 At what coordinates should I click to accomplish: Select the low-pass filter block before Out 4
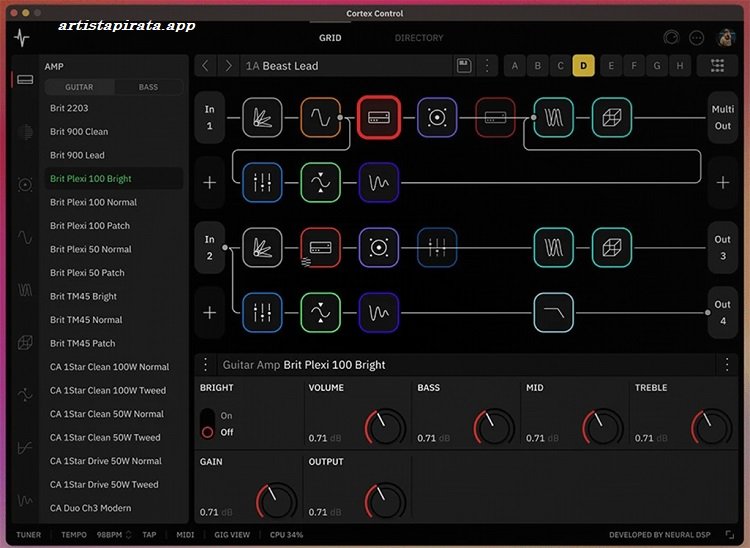click(553, 313)
